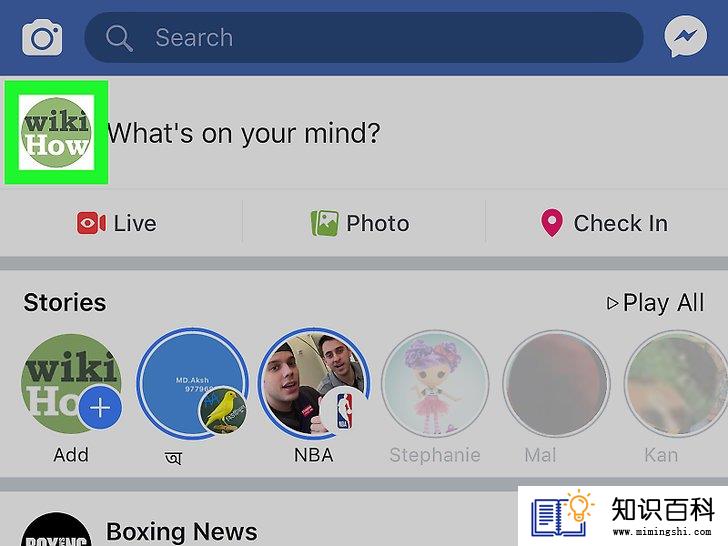The image size is (728, 546).
Task: Tap the red Live video icon
Action: click(91, 223)
